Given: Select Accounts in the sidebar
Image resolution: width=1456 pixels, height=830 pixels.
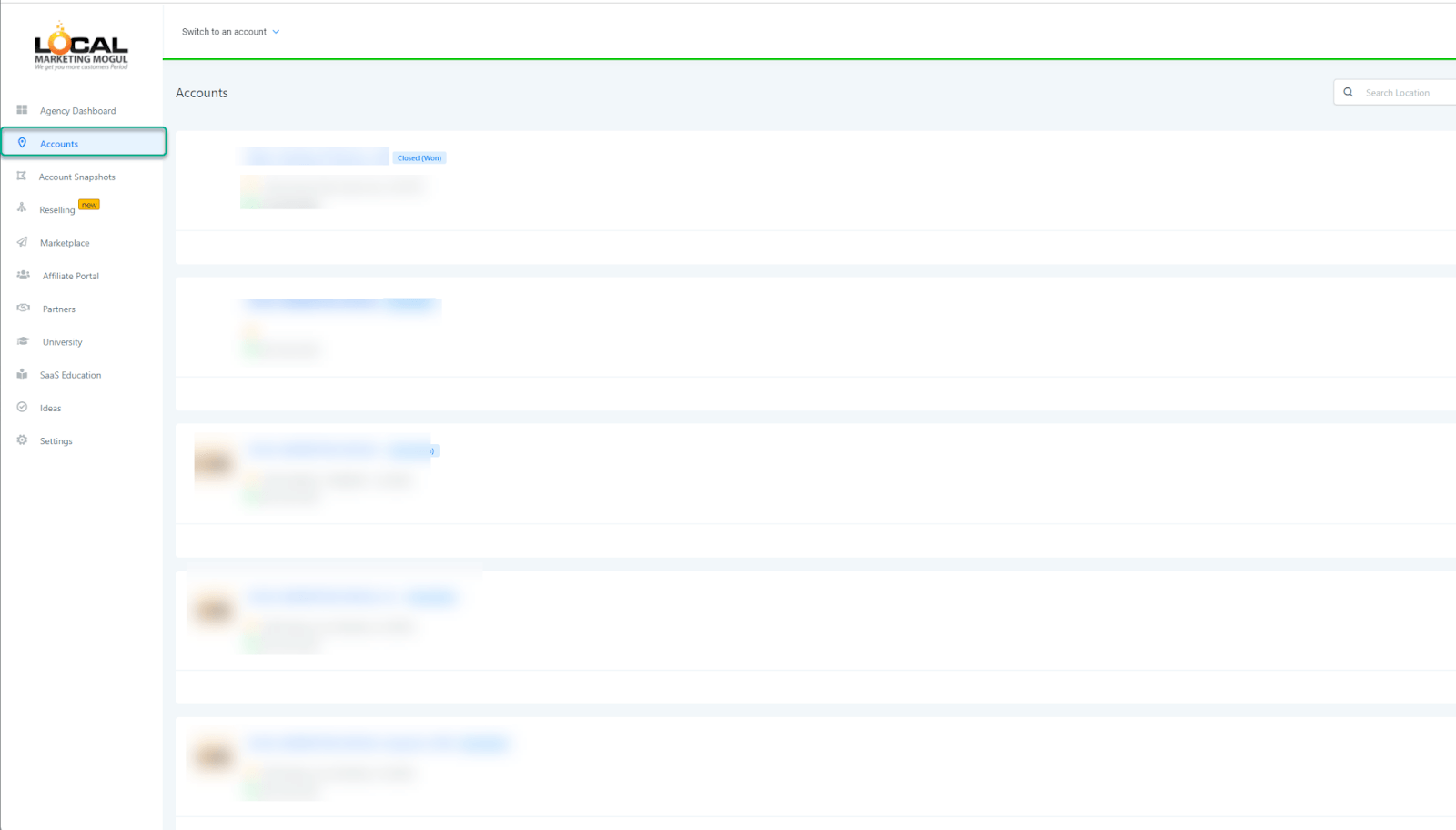Looking at the screenshot, I should tap(84, 142).
